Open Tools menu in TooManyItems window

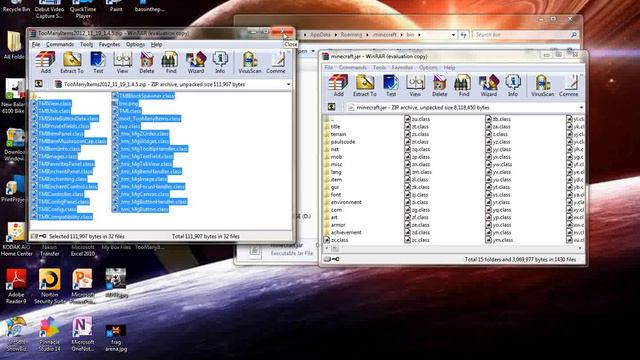(86, 44)
